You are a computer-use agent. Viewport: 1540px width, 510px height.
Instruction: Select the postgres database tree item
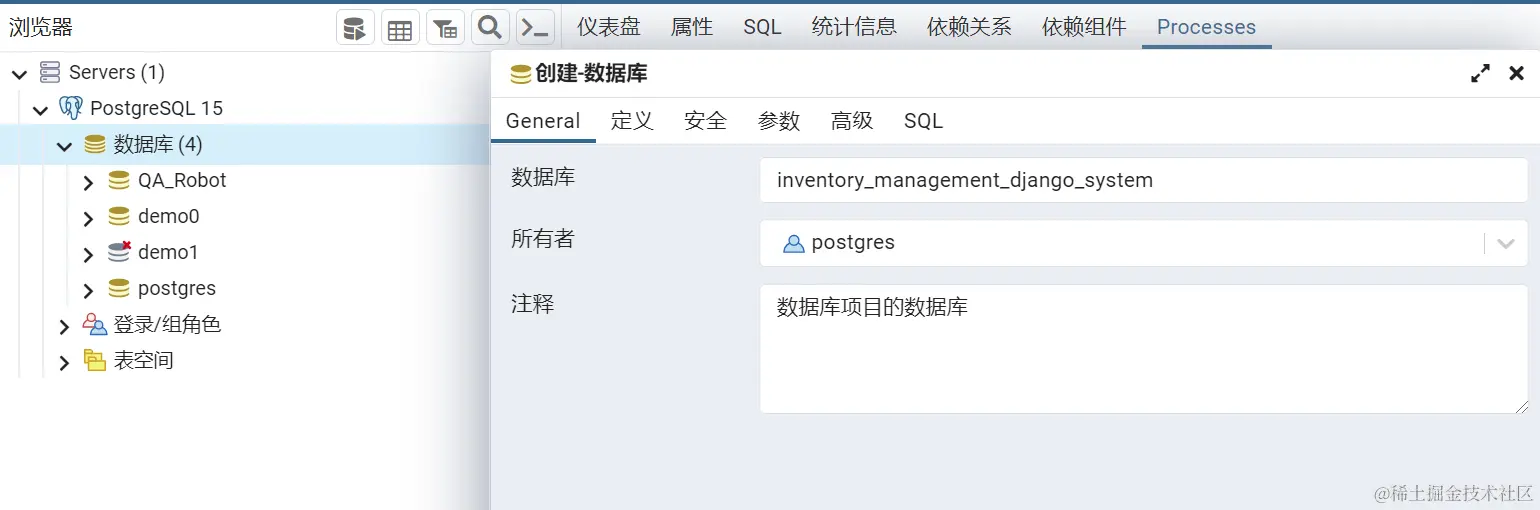[x=177, y=288]
